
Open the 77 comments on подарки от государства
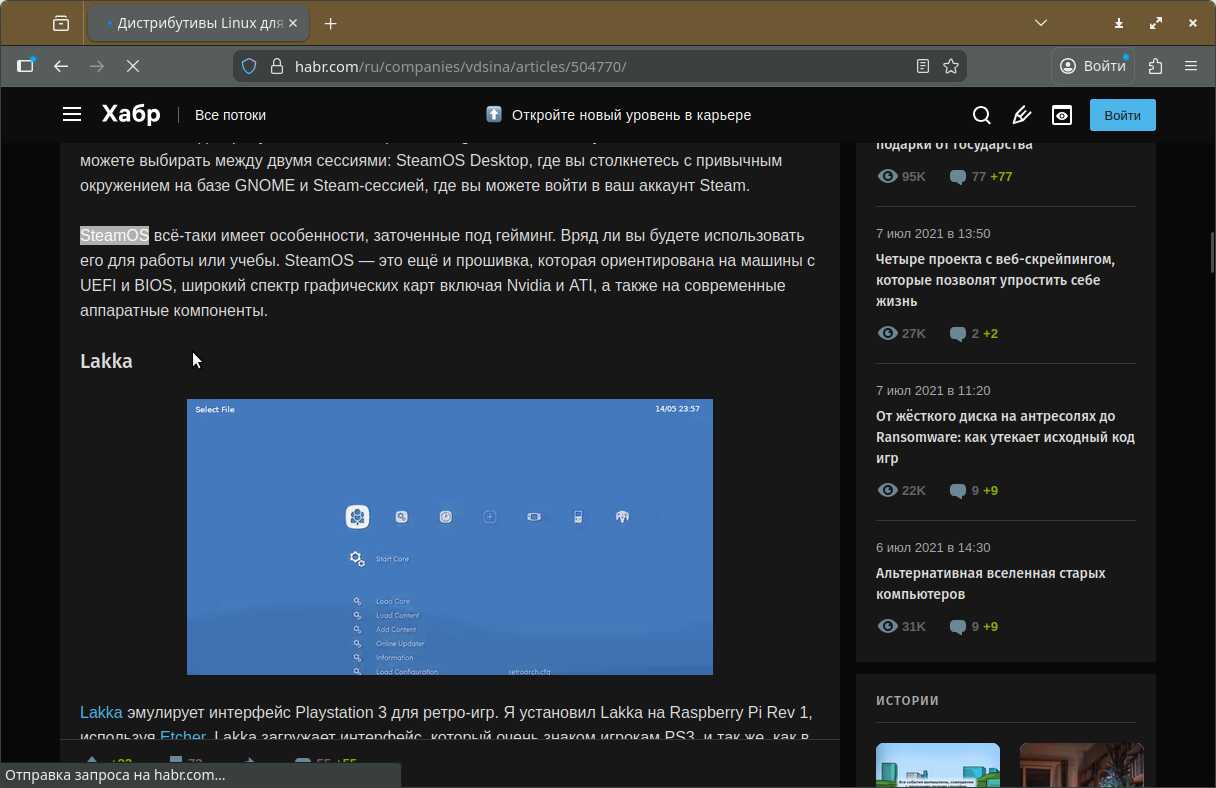pos(968,177)
